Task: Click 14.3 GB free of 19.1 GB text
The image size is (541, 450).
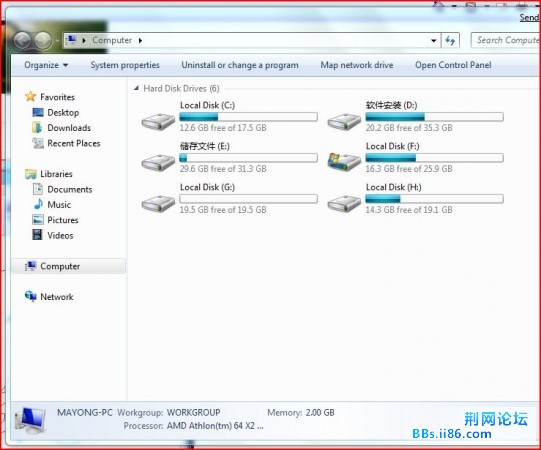Action: 409,210
